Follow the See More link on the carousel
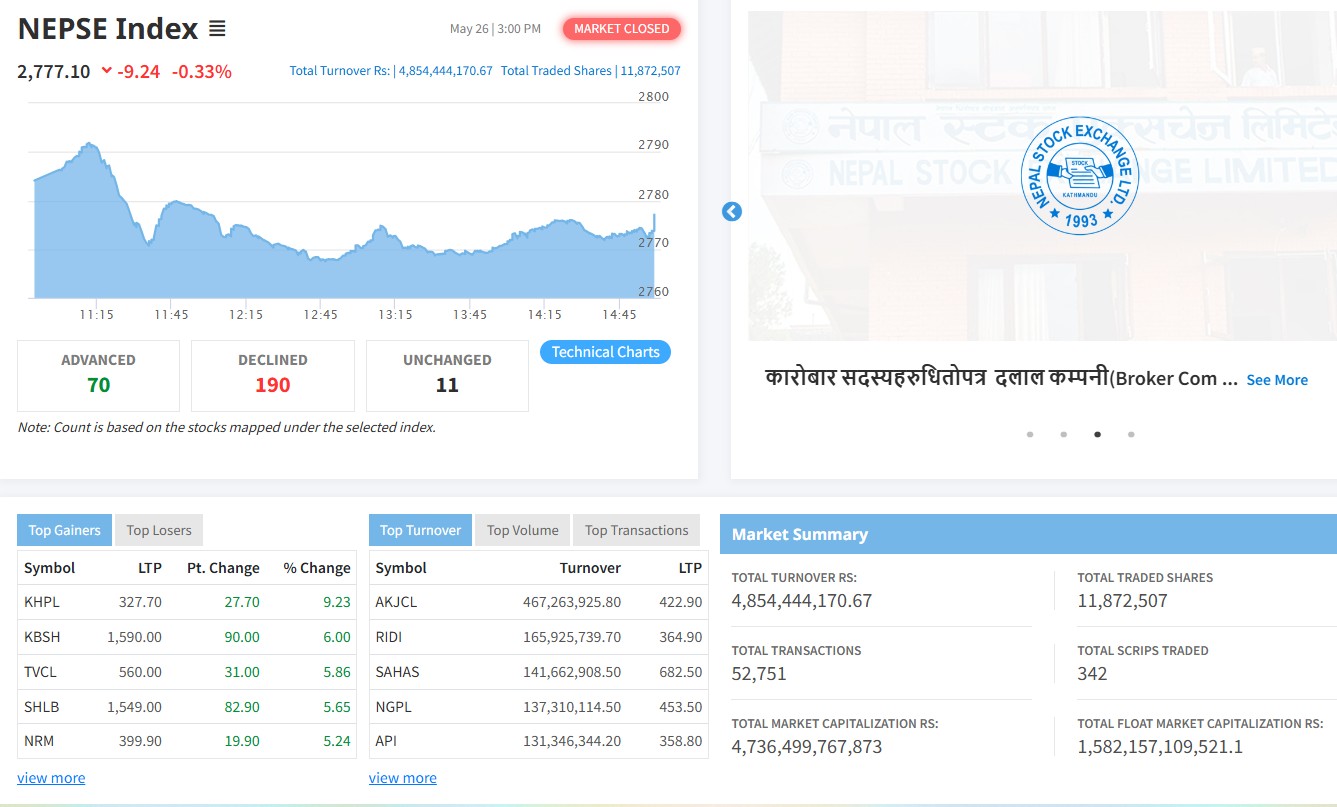 (1277, 380)
